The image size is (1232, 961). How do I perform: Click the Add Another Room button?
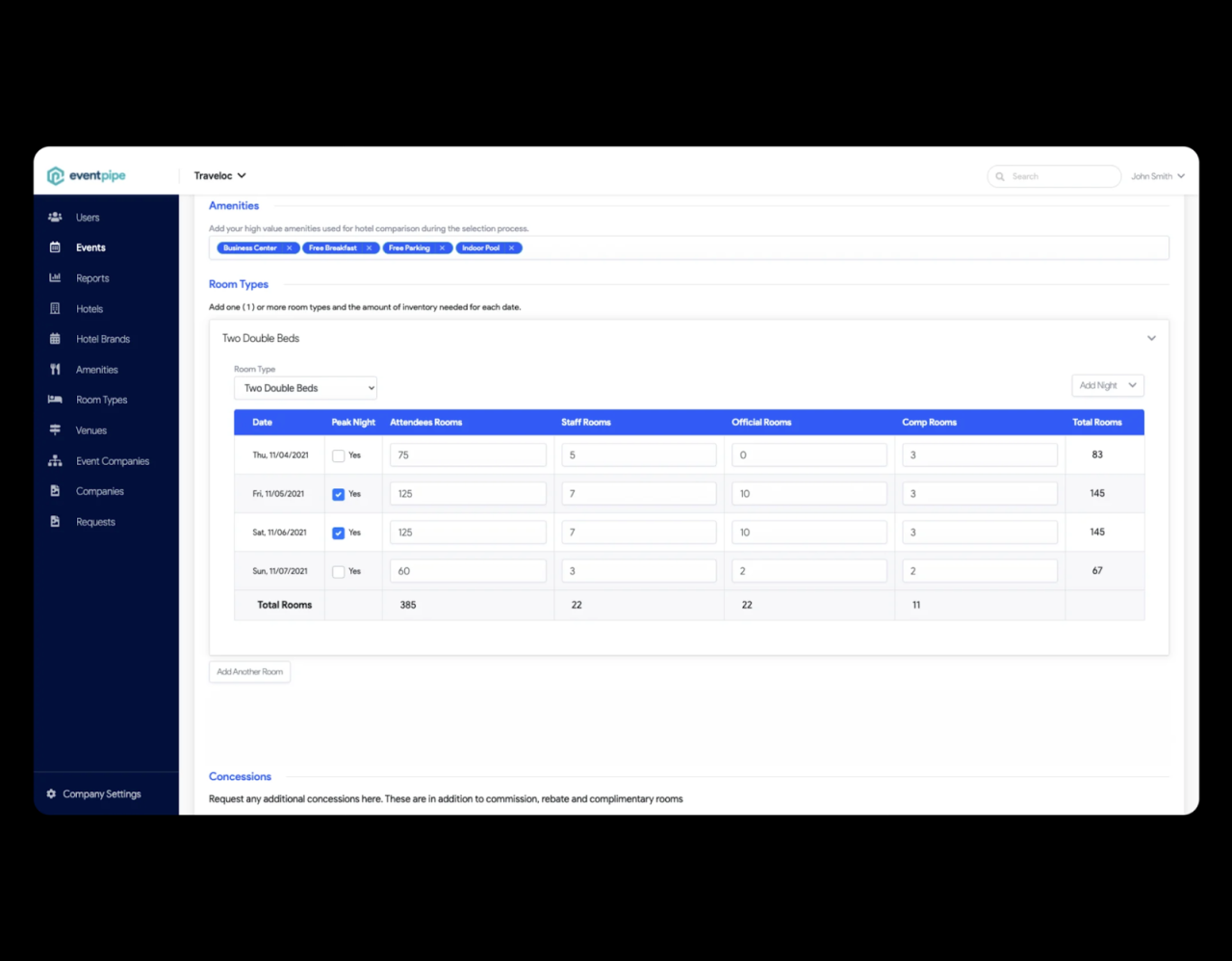pos(249,672)
